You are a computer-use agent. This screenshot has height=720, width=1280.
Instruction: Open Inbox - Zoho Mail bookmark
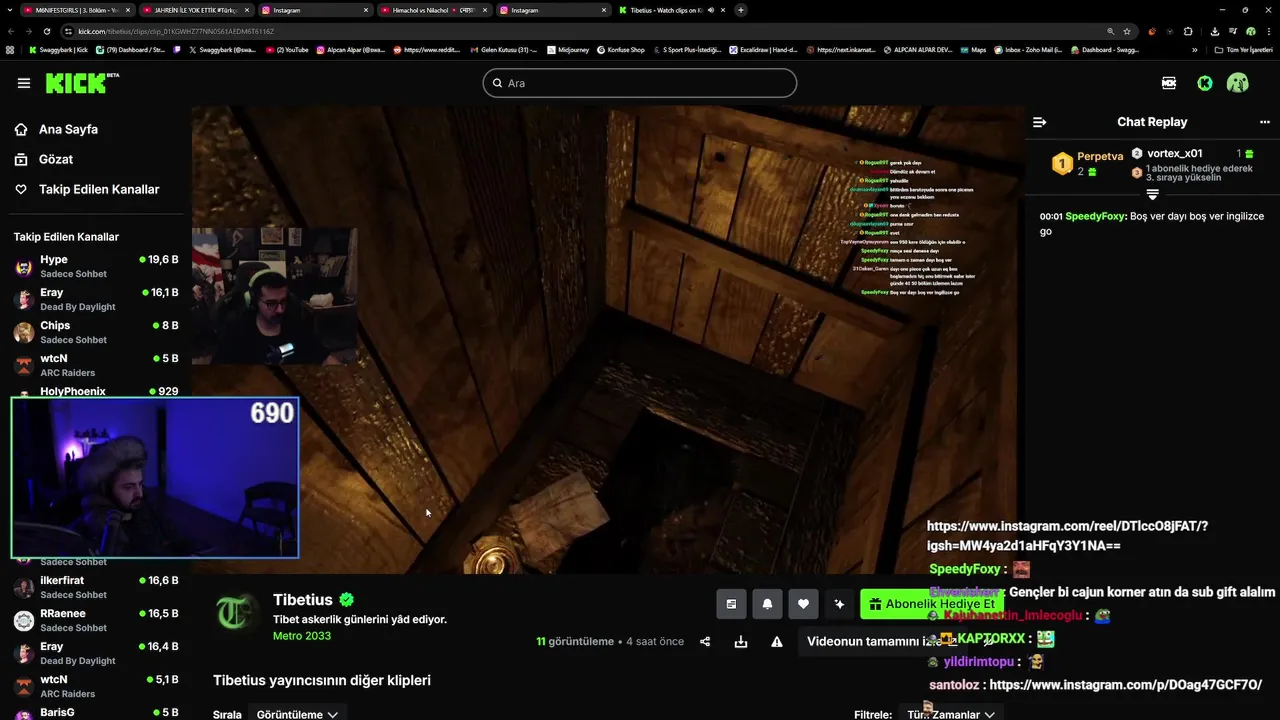click(1027, 49)
